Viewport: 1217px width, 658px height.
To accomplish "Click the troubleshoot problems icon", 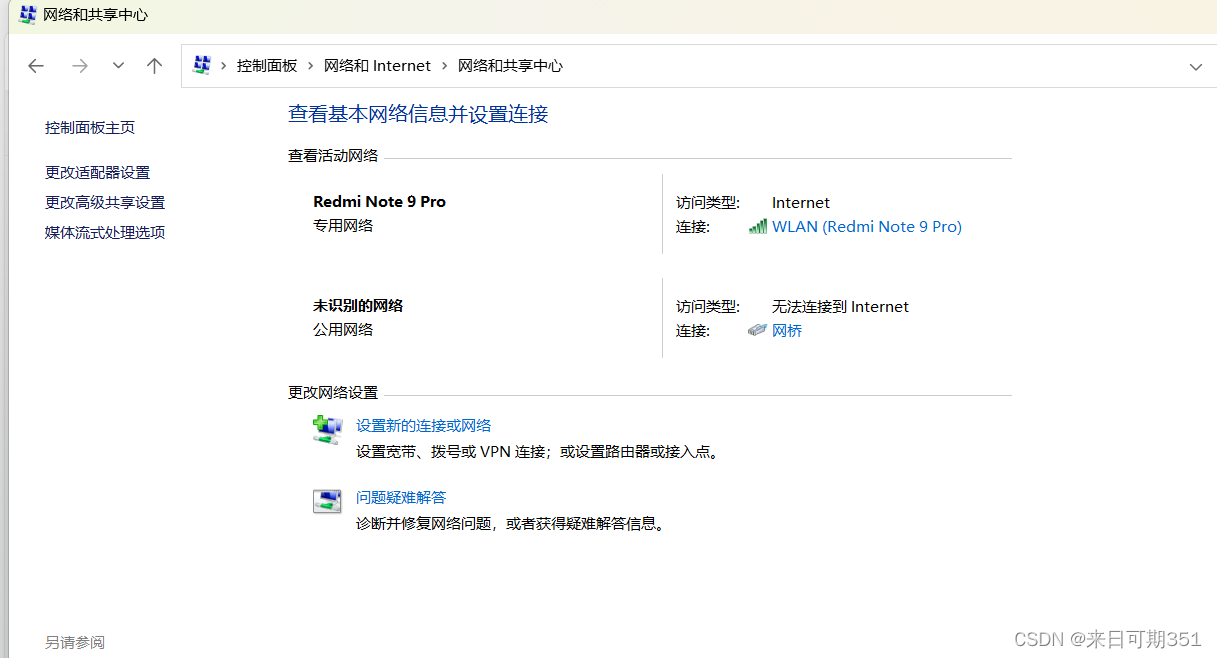I will (327, 501).
